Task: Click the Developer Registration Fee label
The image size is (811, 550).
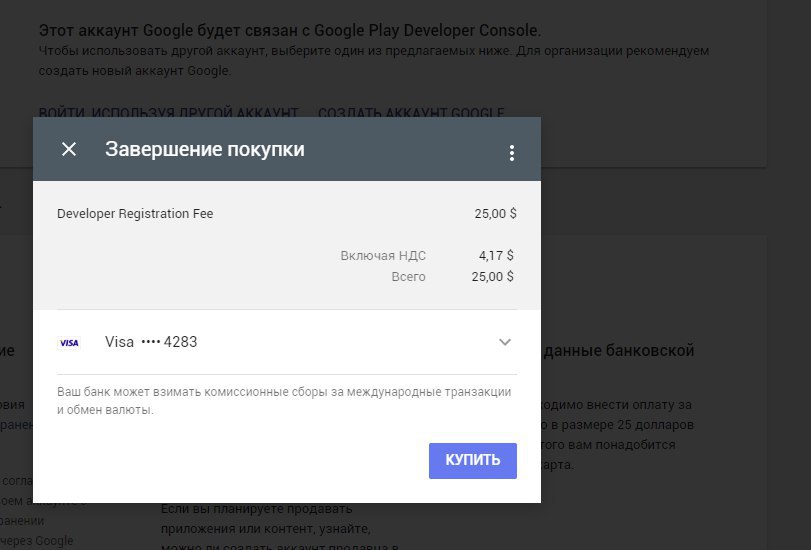Action: [x=135, y=214]
